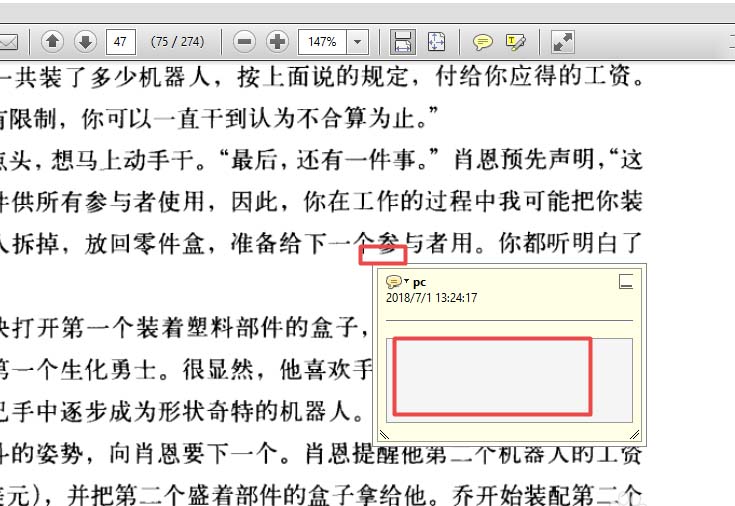Image resolution: width=735 pixels, height=506 pixels.
Task: Click the previous page up-arrow button
Action: (x=53, y=42)
